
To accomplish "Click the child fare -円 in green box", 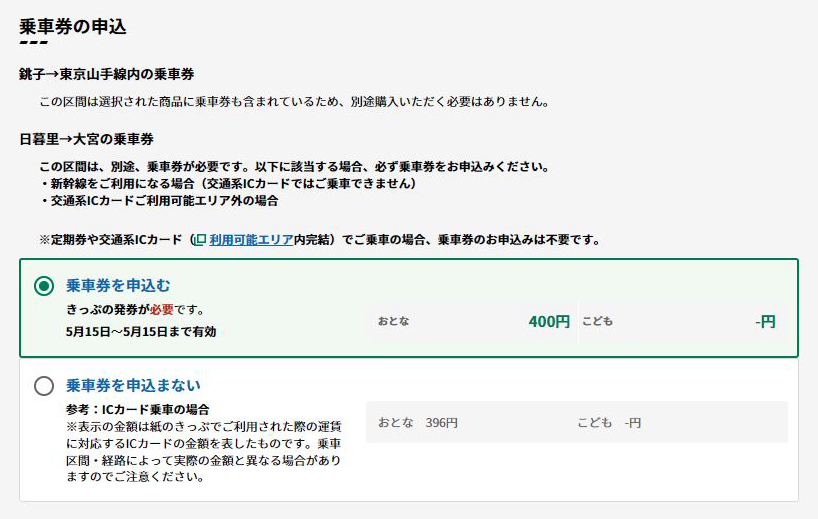I will click(x=765, y=321).
